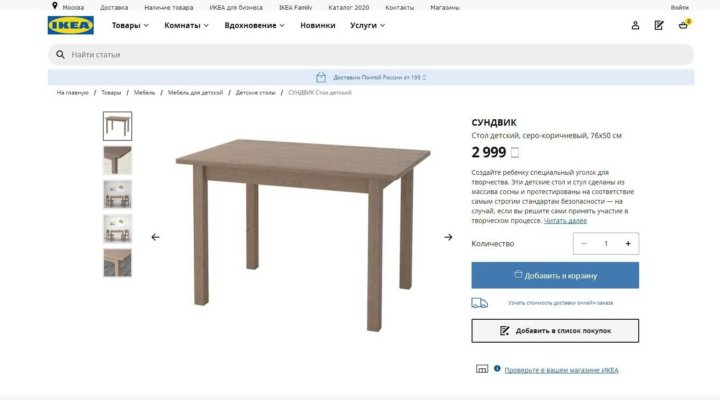This screenshot has height=400, width=720.
Task: Click the delivery truck icon
Action: click(x=479, y=303)
